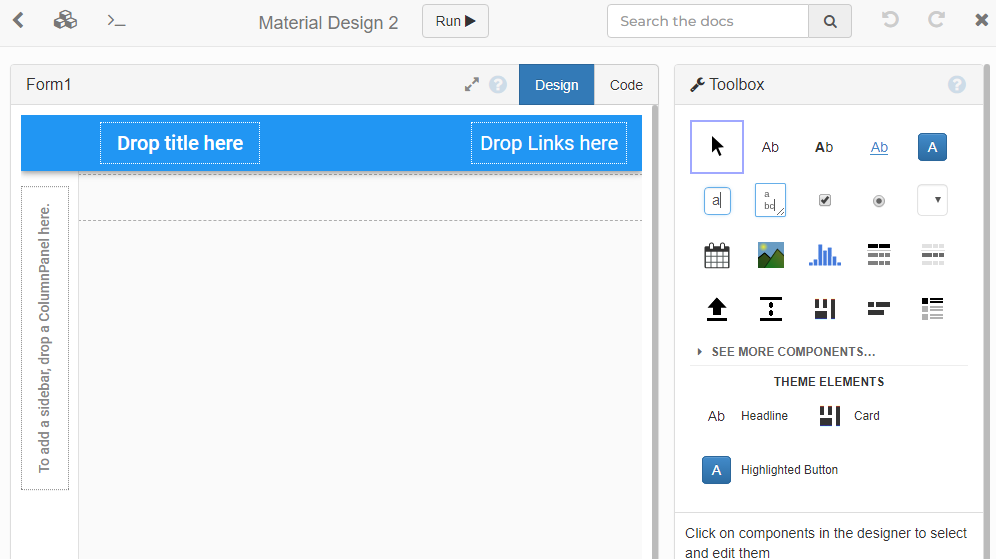Go back with the left chevron icon
The image size is (996, 559).
coord(18,21)
